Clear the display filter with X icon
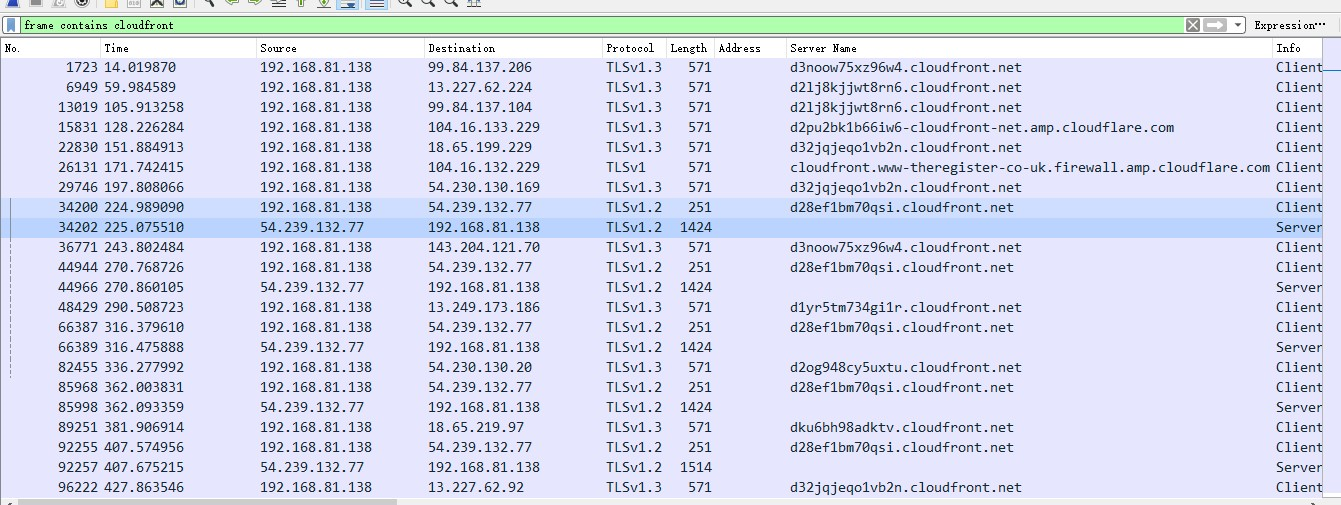Viewport: 1341px width, 505px height. pyautogui.click(x=1192, y=25)
